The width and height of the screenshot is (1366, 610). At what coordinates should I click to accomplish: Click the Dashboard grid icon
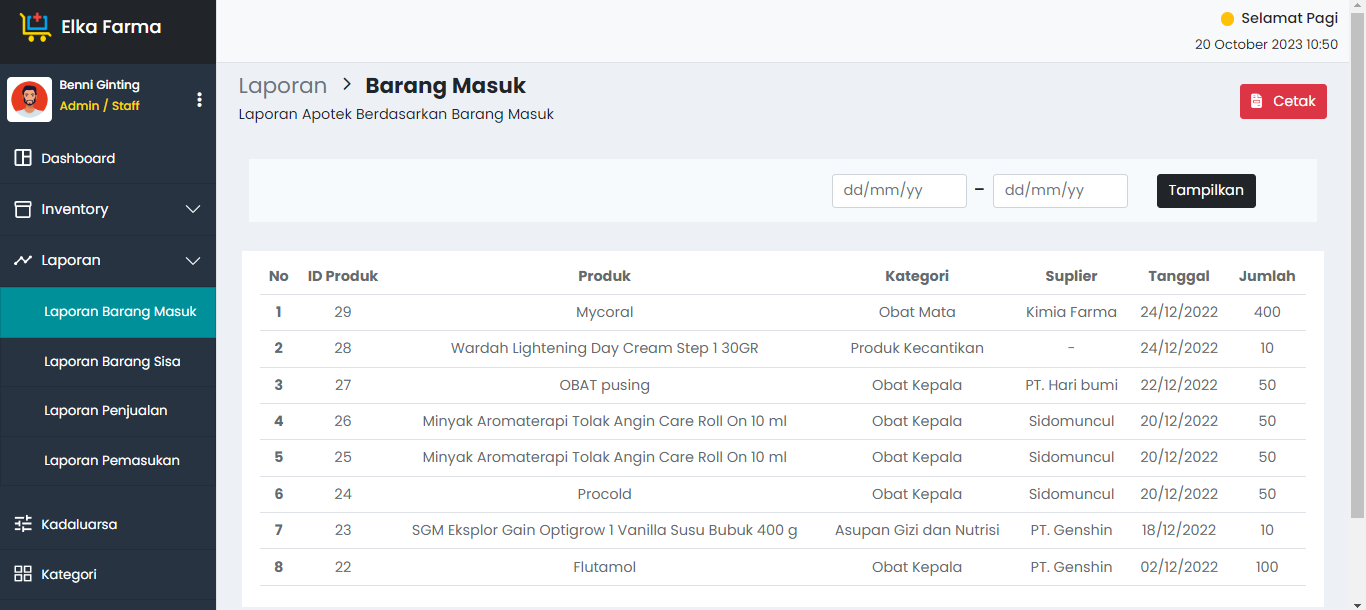[x=23, y=158]
